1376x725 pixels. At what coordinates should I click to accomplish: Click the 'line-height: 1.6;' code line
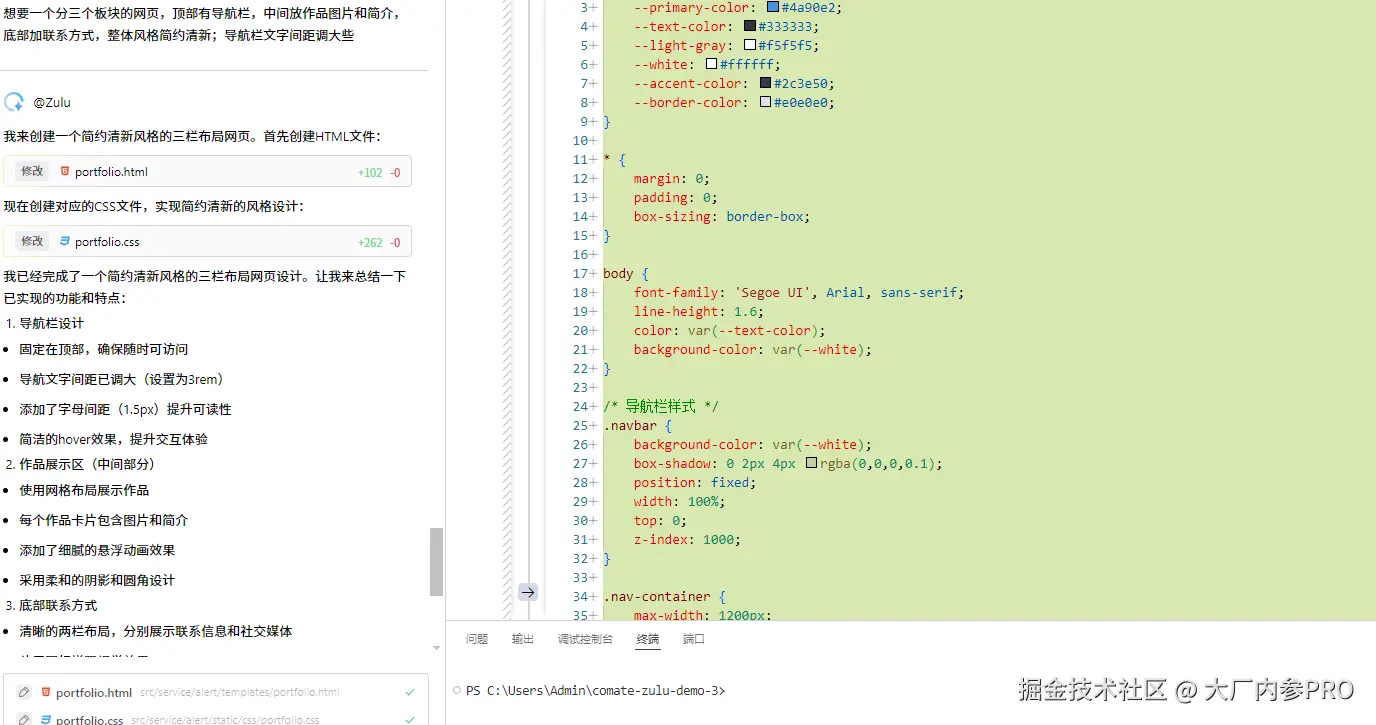click(698, 311)
